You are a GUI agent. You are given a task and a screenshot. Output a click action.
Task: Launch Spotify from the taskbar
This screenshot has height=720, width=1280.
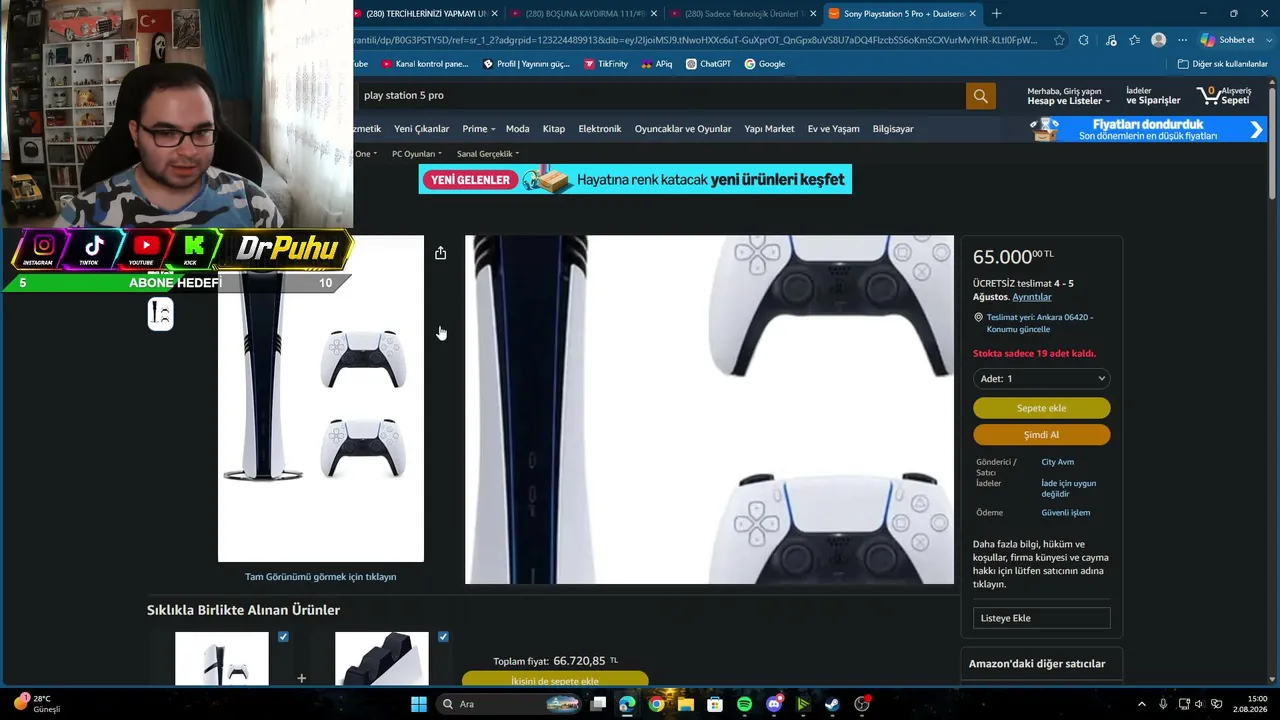pyautogui.click(x=744, y=704)
